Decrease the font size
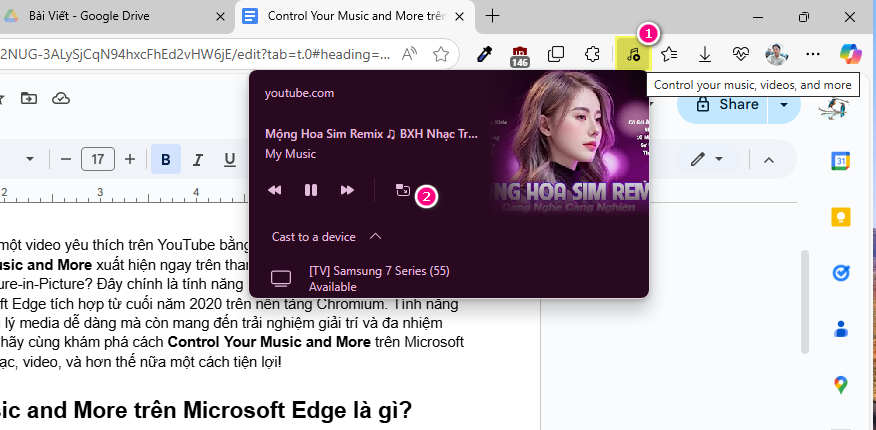 point(66,160)
